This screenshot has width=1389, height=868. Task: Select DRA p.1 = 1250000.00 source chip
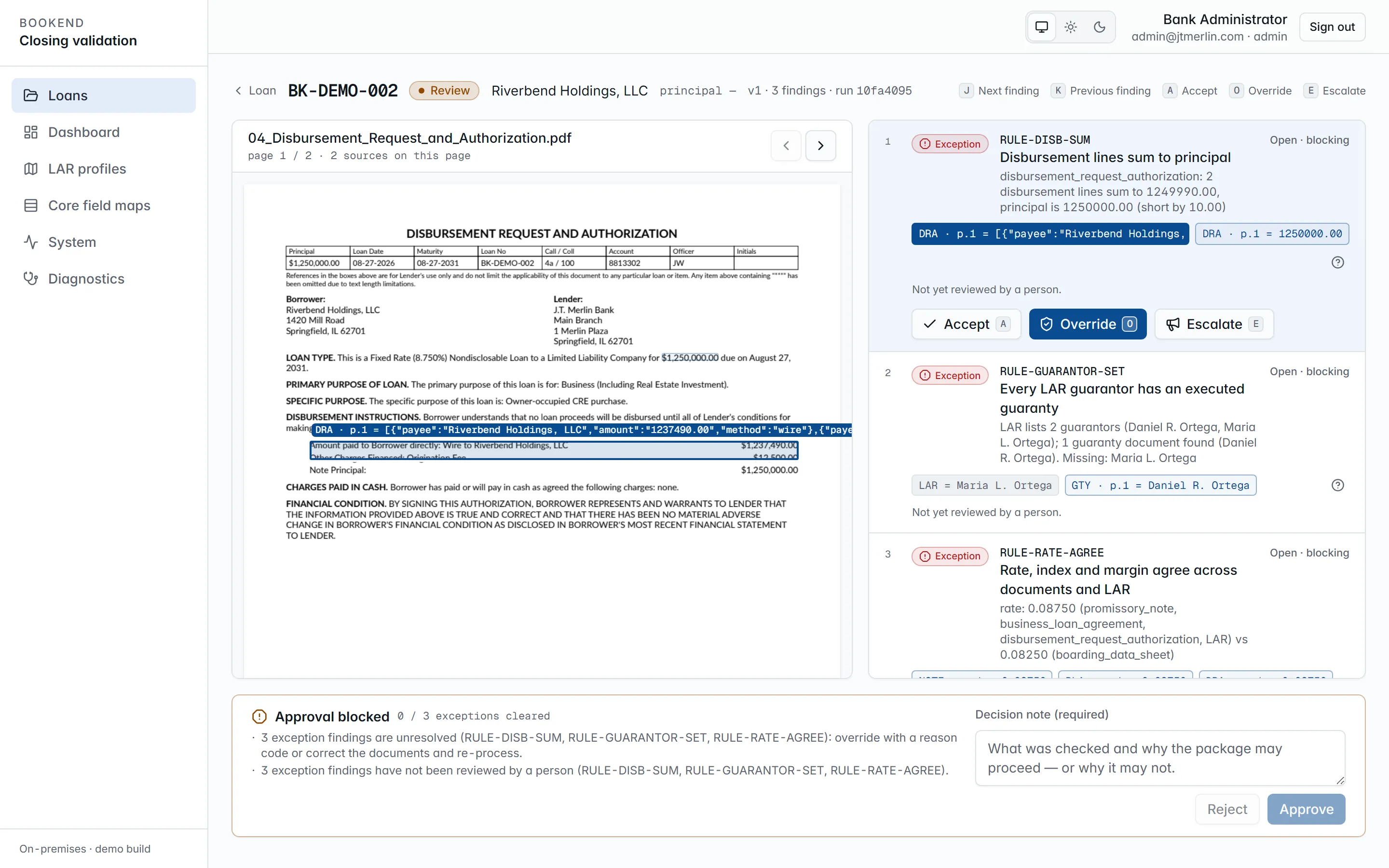coord(1272,234)
